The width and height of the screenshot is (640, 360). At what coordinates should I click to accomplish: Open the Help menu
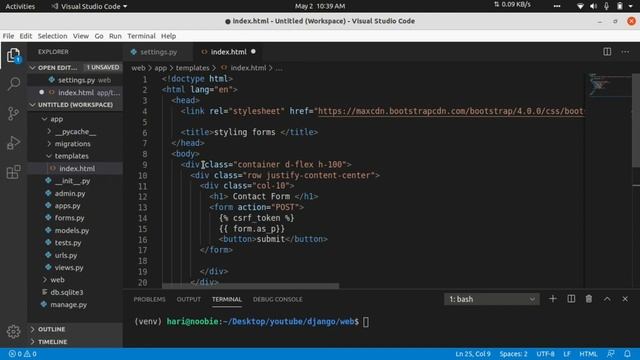[168, 36]
